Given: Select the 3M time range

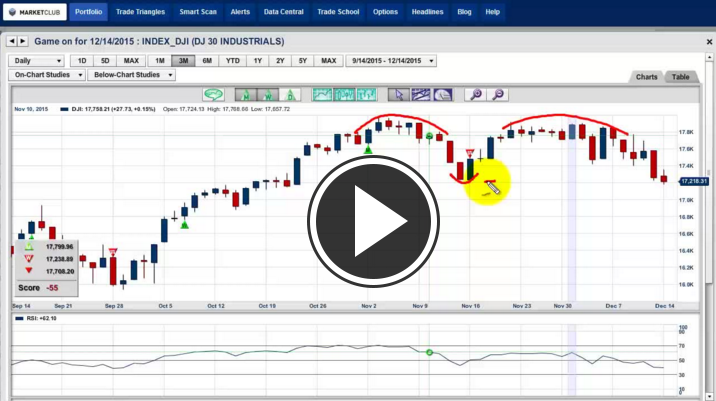Looking at the screenshot, I should point(184,61).
